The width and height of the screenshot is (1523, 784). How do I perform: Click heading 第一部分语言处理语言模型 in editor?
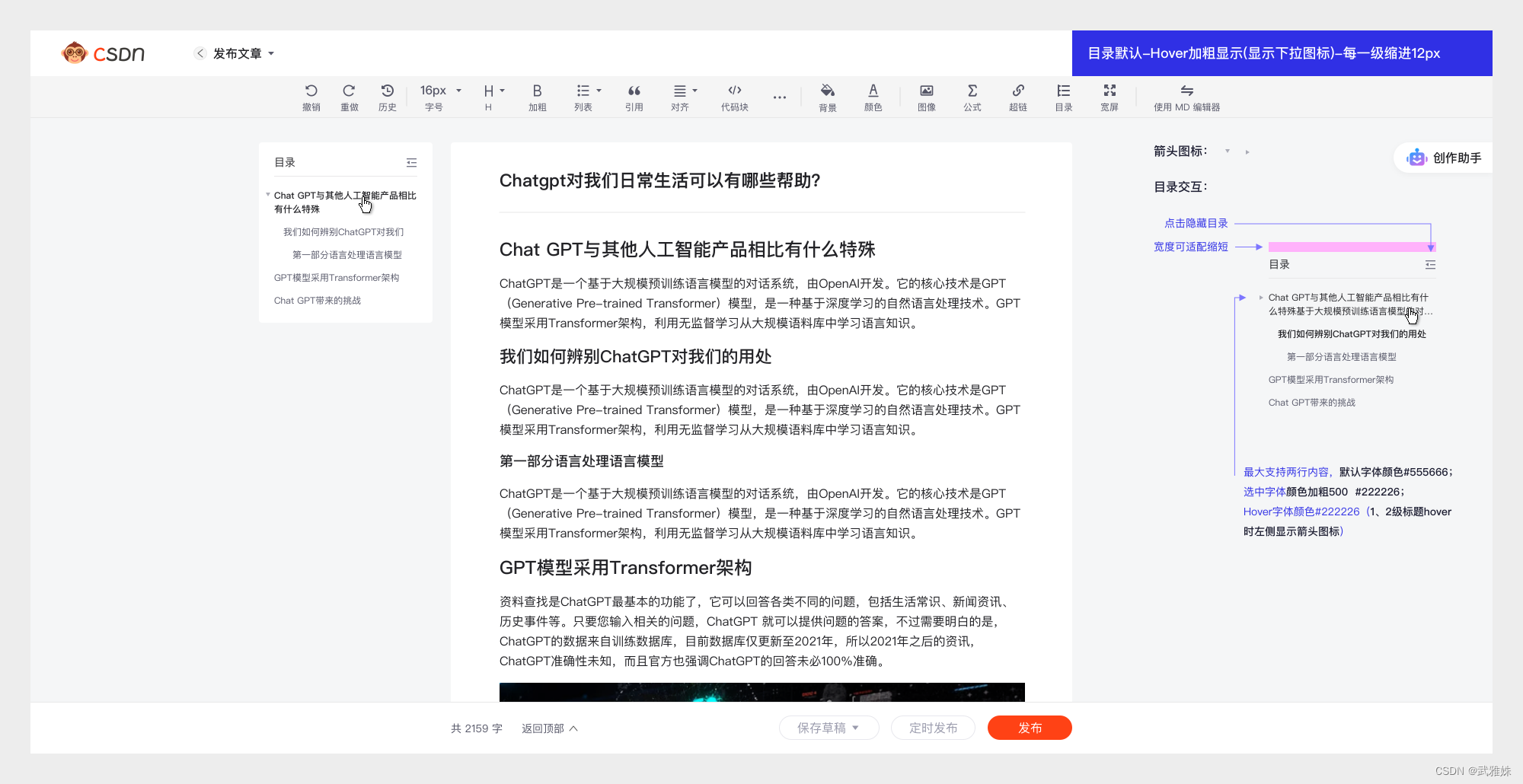(582, 461)
